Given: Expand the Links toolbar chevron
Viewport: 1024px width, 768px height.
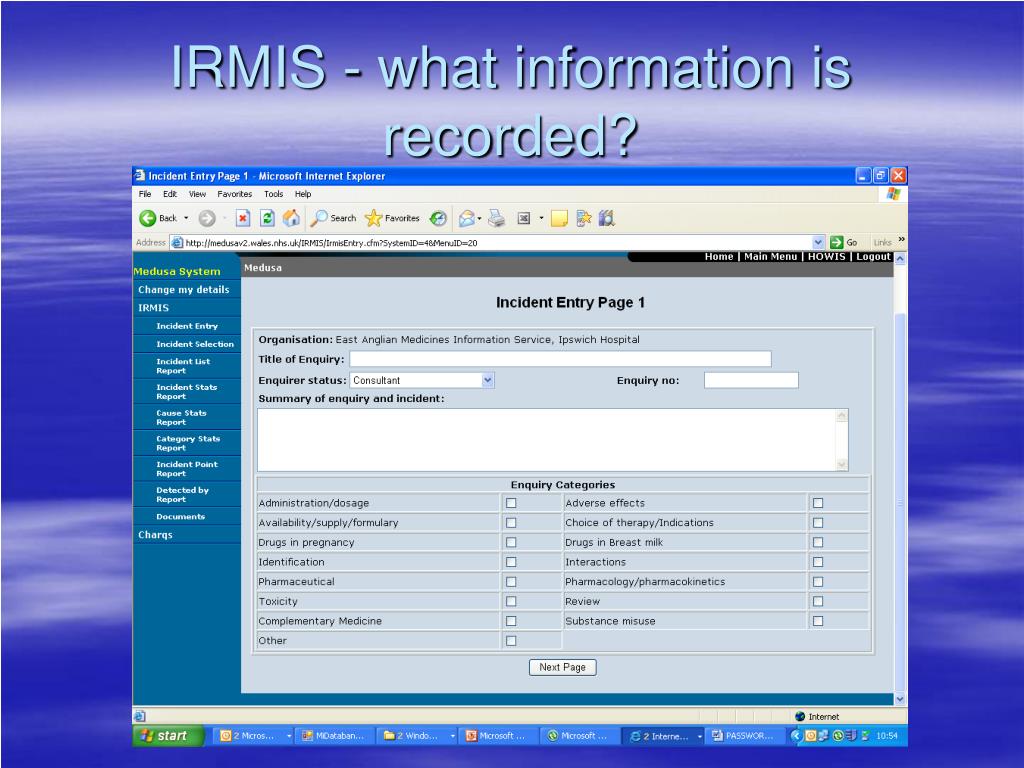Looking at the screenshot, I should (x=901, y=240).
